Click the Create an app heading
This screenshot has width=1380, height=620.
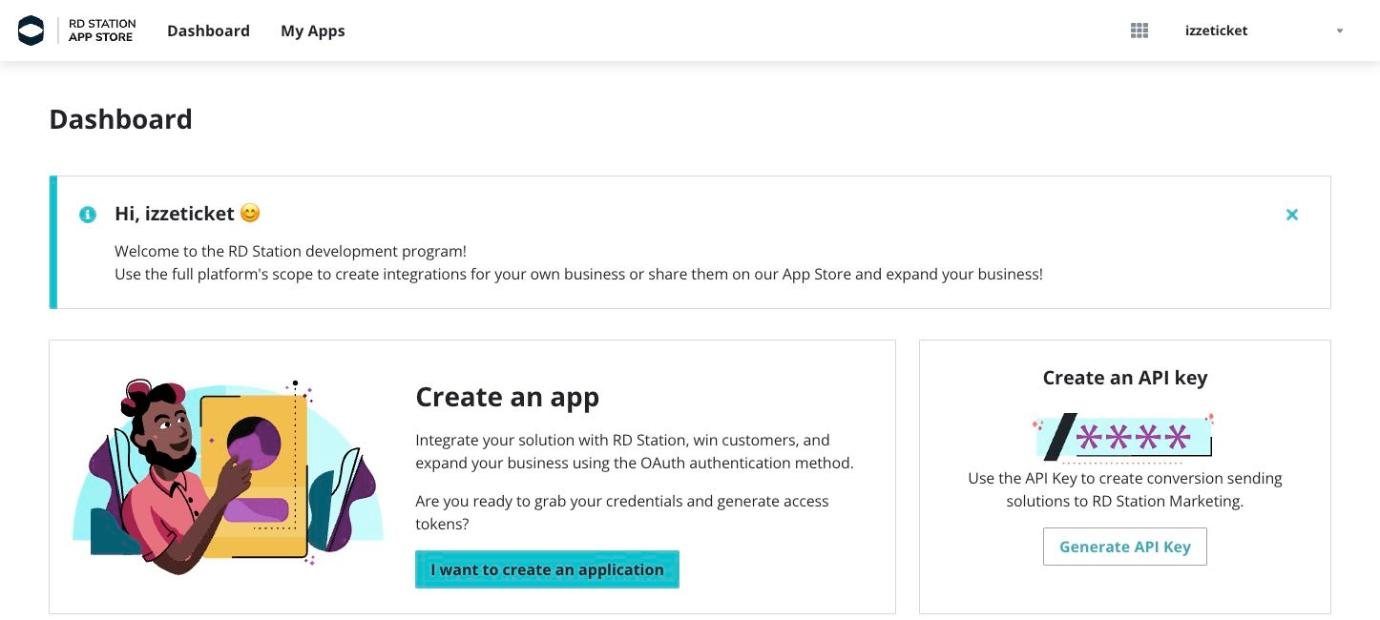[507, 397]
